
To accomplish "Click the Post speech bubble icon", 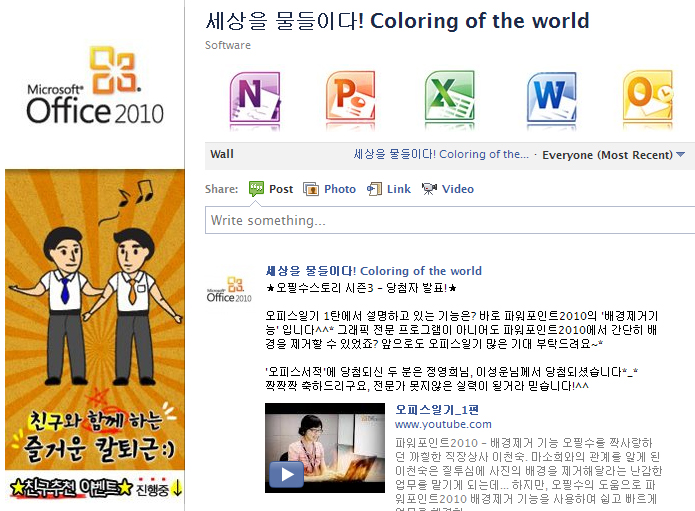I will click(256, 189).
